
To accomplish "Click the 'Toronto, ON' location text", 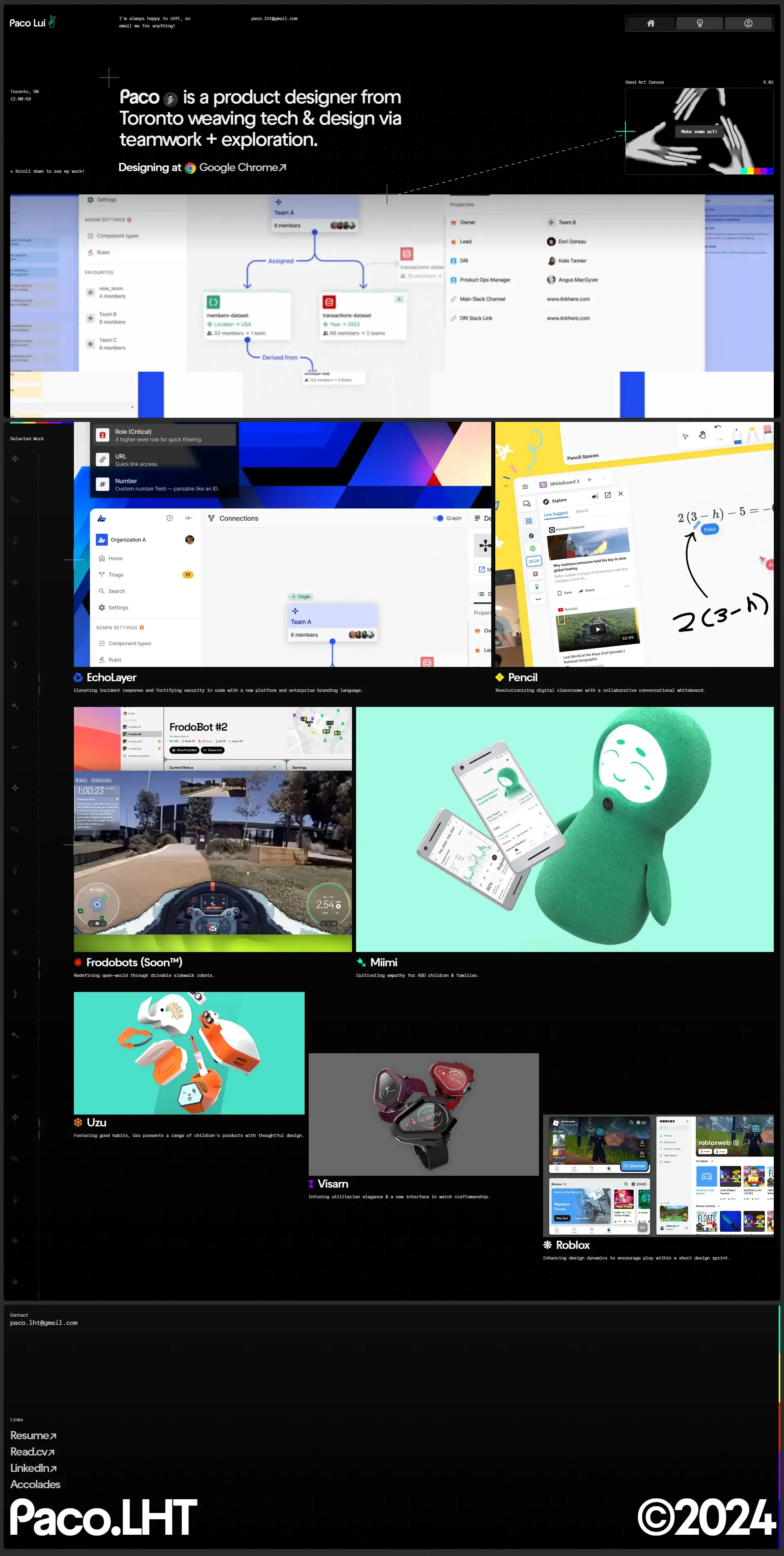I will pos(24,92).
